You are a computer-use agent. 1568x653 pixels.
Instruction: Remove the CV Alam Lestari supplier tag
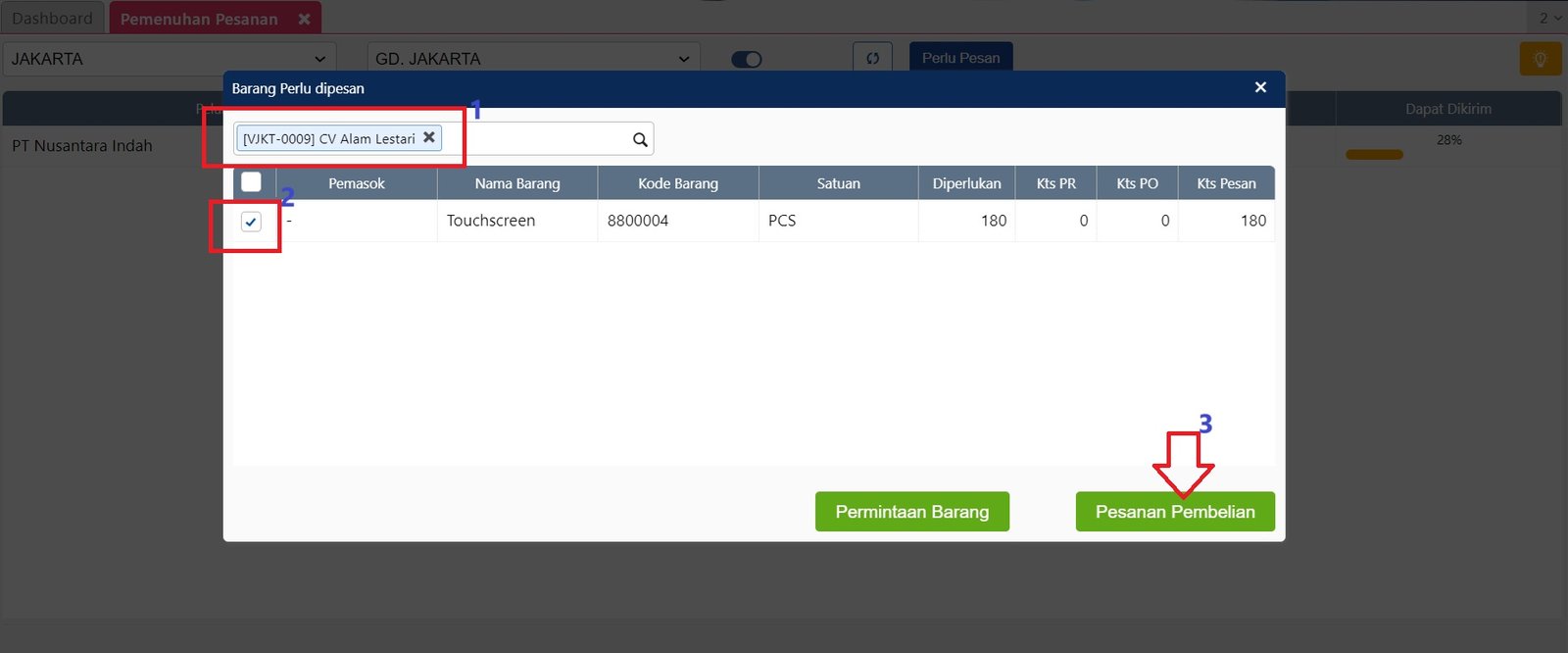[428, 138]
